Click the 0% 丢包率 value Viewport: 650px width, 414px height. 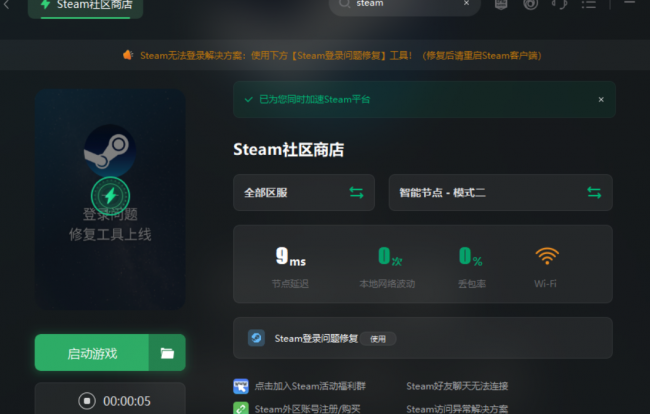[x=471, y=257]
